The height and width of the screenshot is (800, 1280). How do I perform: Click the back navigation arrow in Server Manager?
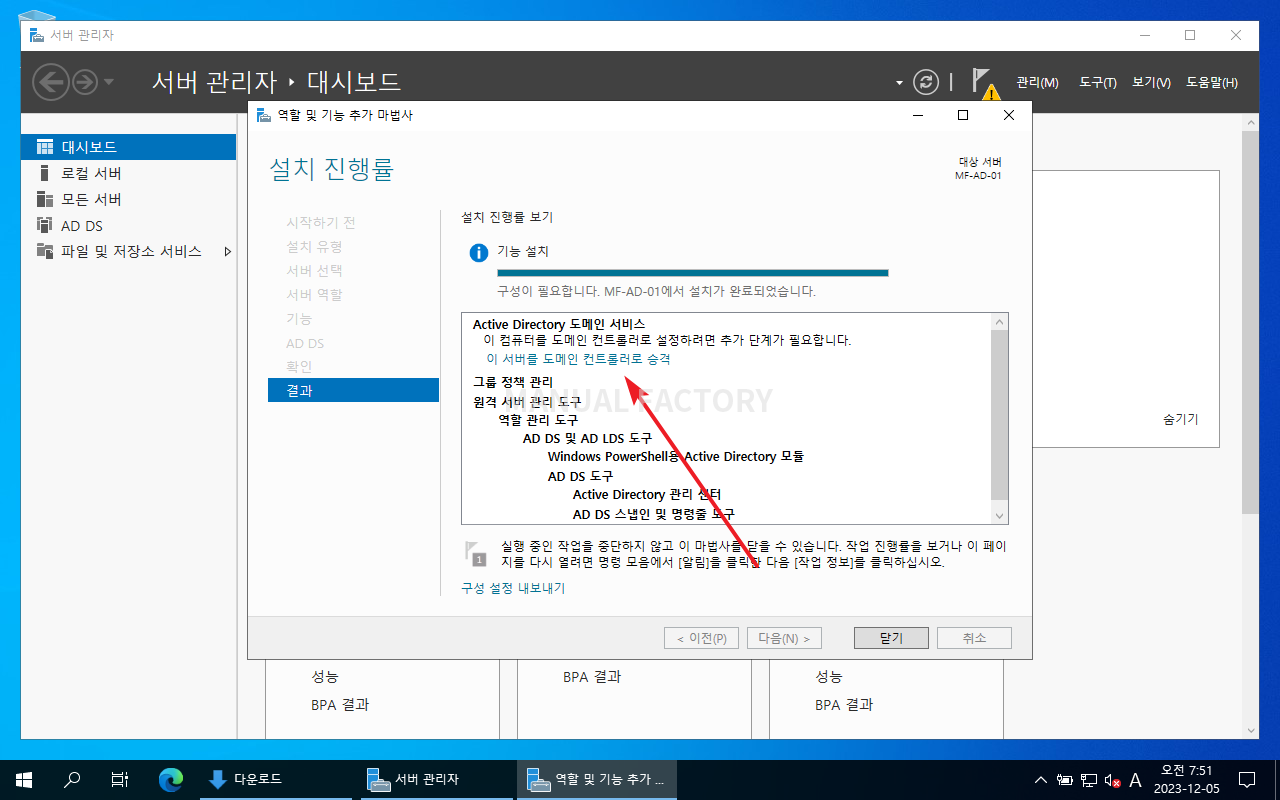click(x=51, y=82)
